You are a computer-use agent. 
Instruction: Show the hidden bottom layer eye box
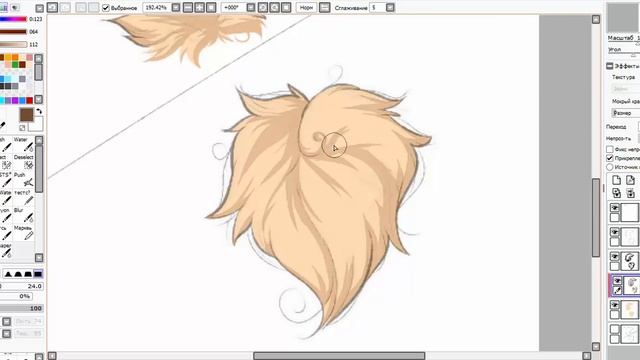(x=615, y=329)
